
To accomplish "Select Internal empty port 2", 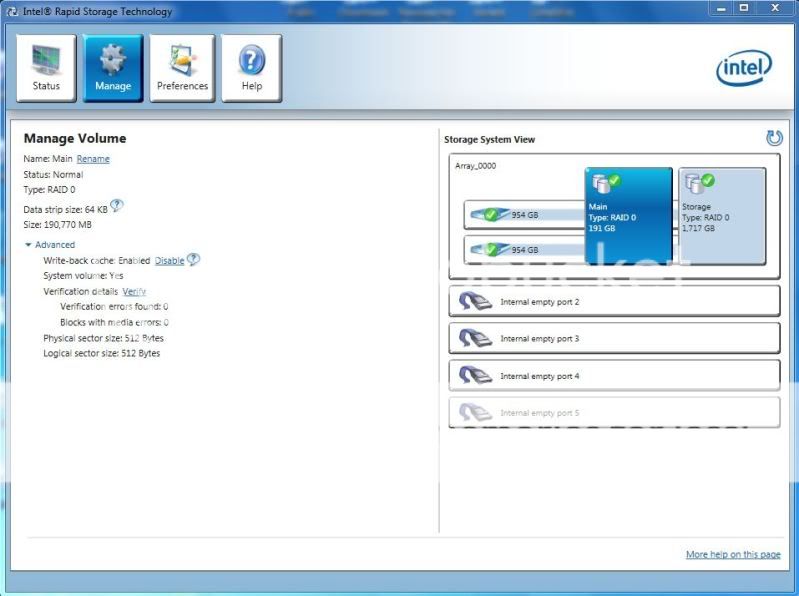I will (614, 301).
